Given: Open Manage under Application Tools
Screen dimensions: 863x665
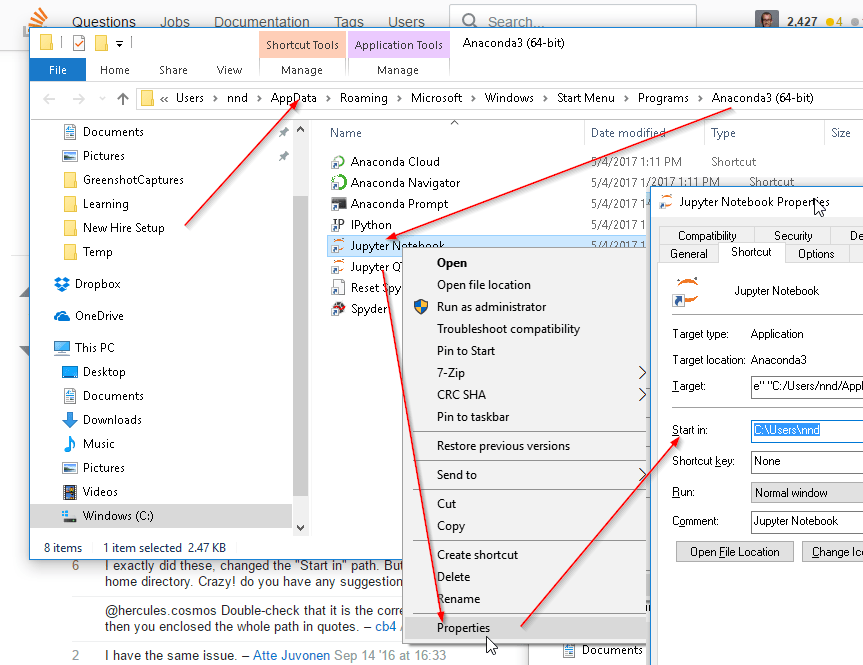Looking at the screenshot, I should [398, 70].
